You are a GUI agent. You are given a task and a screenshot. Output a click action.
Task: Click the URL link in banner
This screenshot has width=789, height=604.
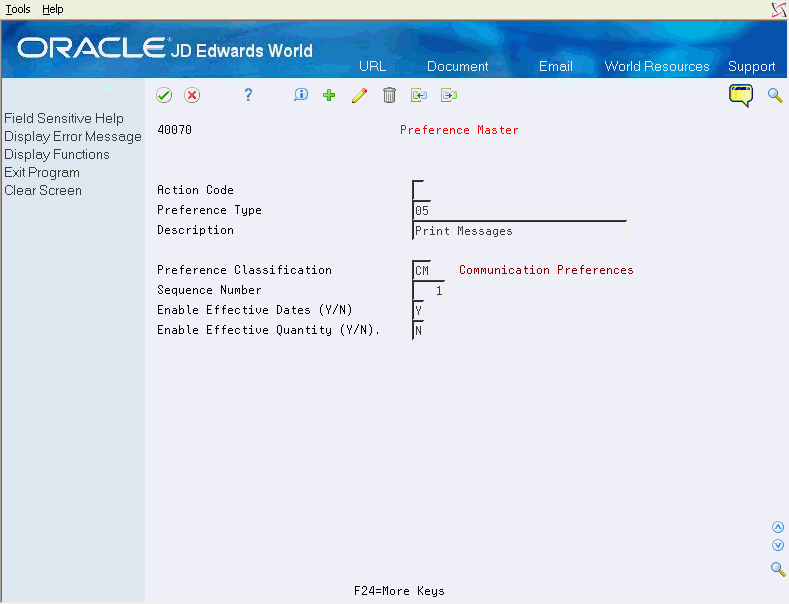coord(372,66)
